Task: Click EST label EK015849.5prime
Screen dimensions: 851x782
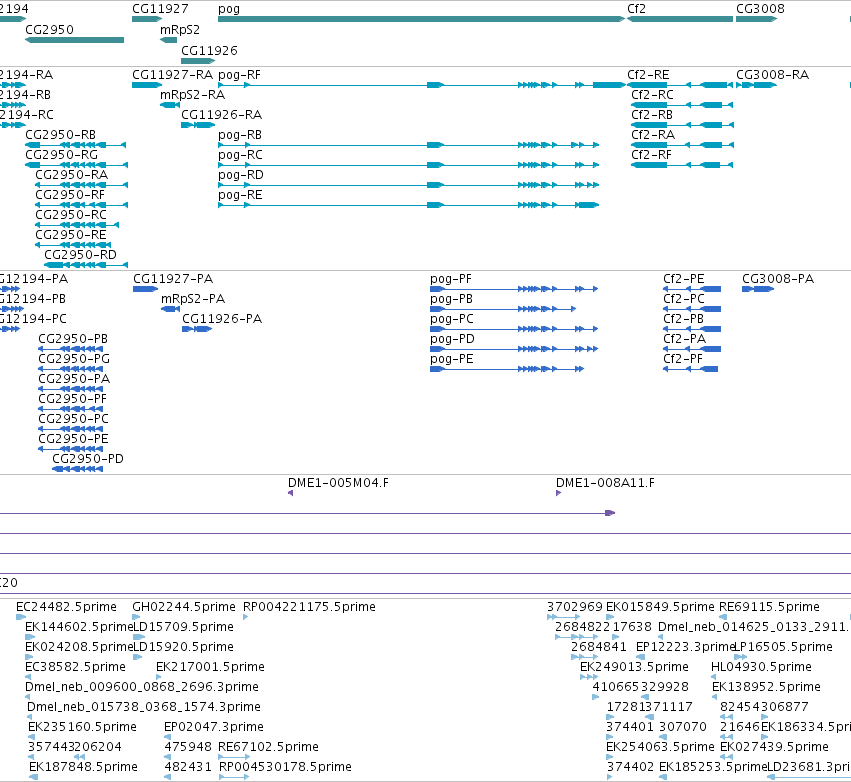Action: tap(660, 607)
